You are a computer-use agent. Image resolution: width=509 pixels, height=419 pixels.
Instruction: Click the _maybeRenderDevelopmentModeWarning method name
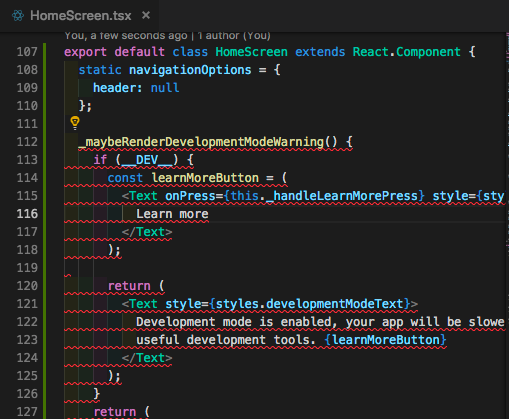click(x=201, y=142)
